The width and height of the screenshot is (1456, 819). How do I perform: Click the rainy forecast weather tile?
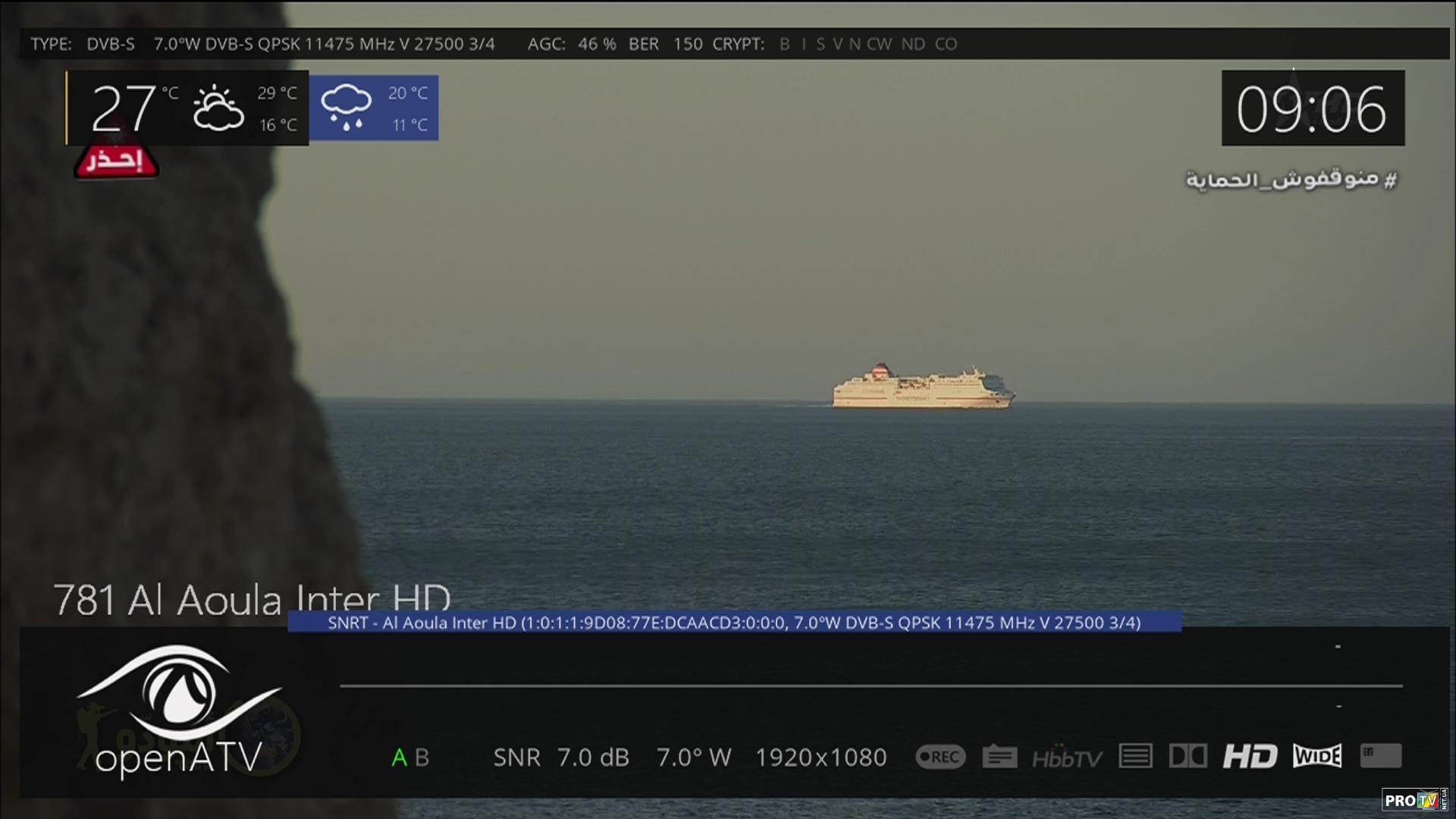[374, 108]
